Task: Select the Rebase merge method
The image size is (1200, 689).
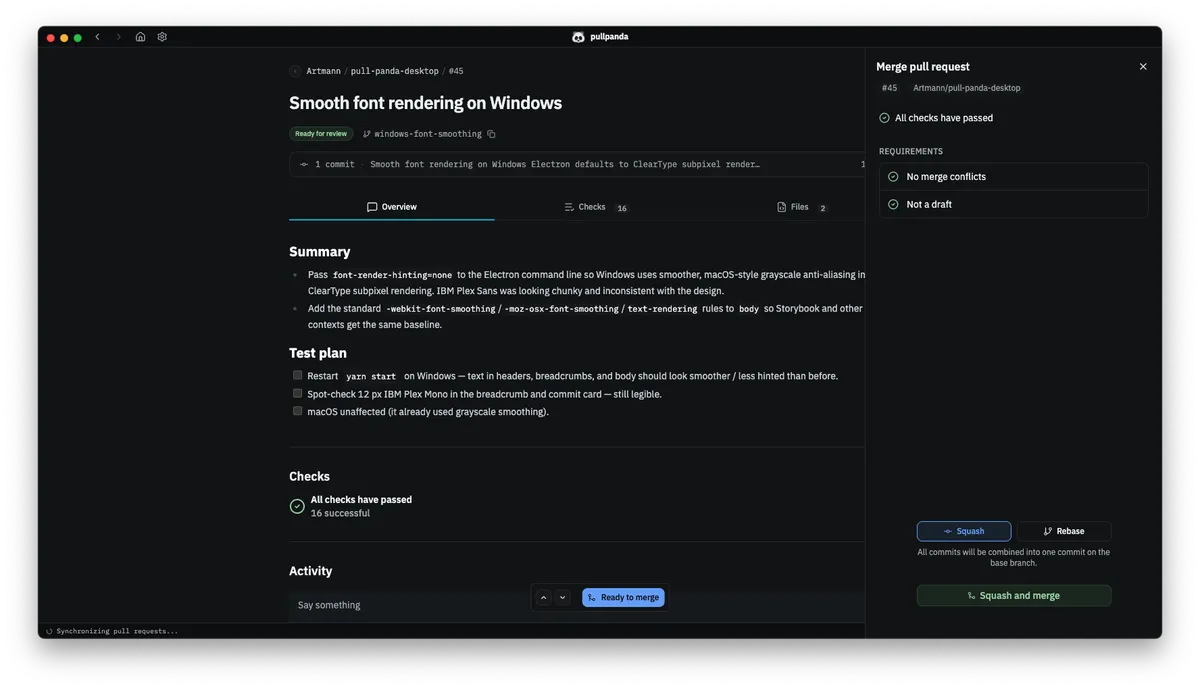Action: point(1064,531)
